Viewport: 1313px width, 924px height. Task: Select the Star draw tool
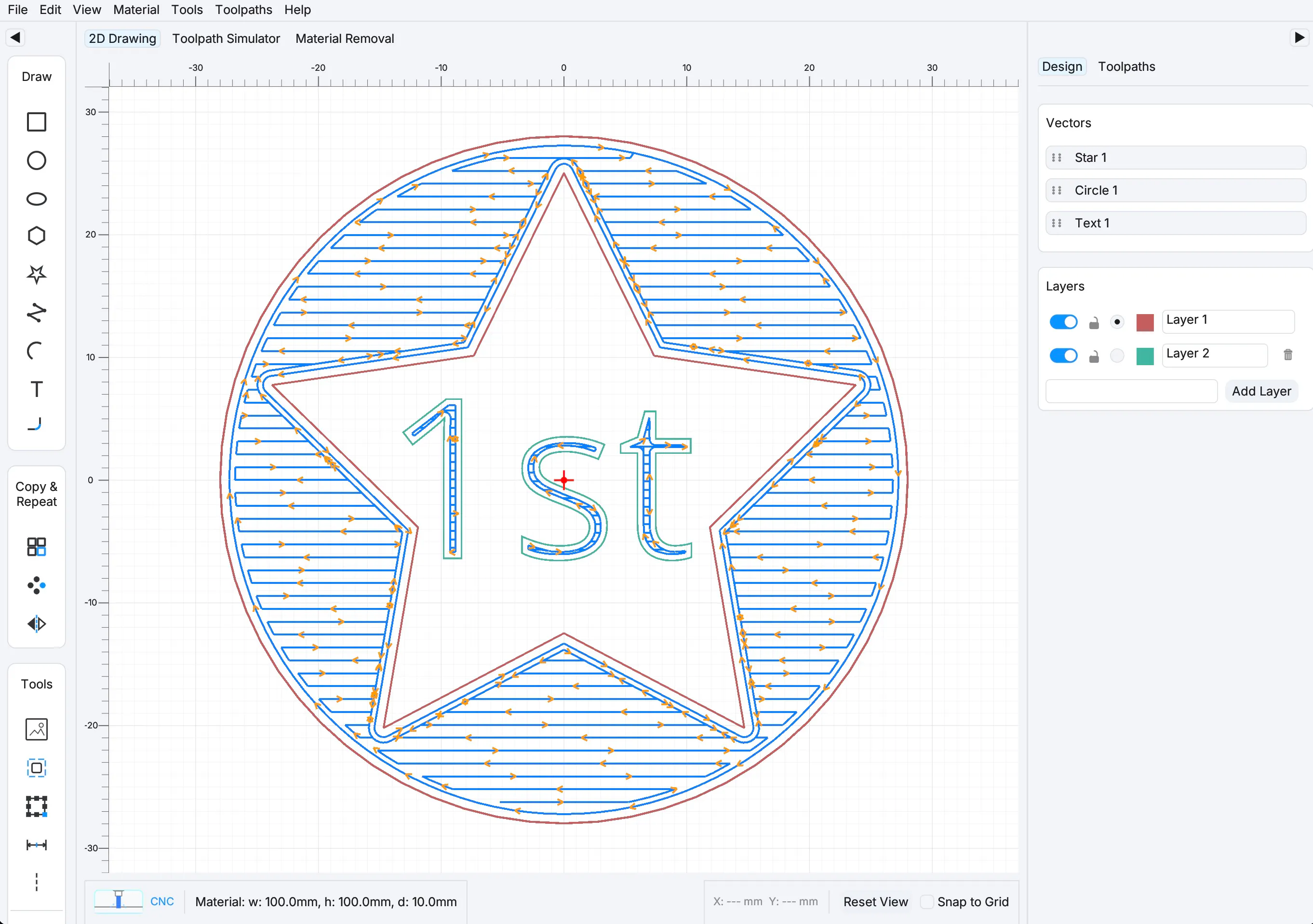pyautogui.click(x=37, y=274)
